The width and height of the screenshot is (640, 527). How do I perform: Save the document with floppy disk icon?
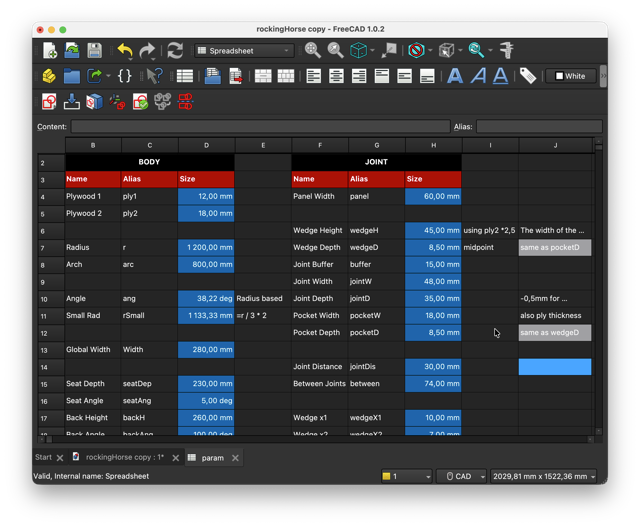(x=95, y=50)
